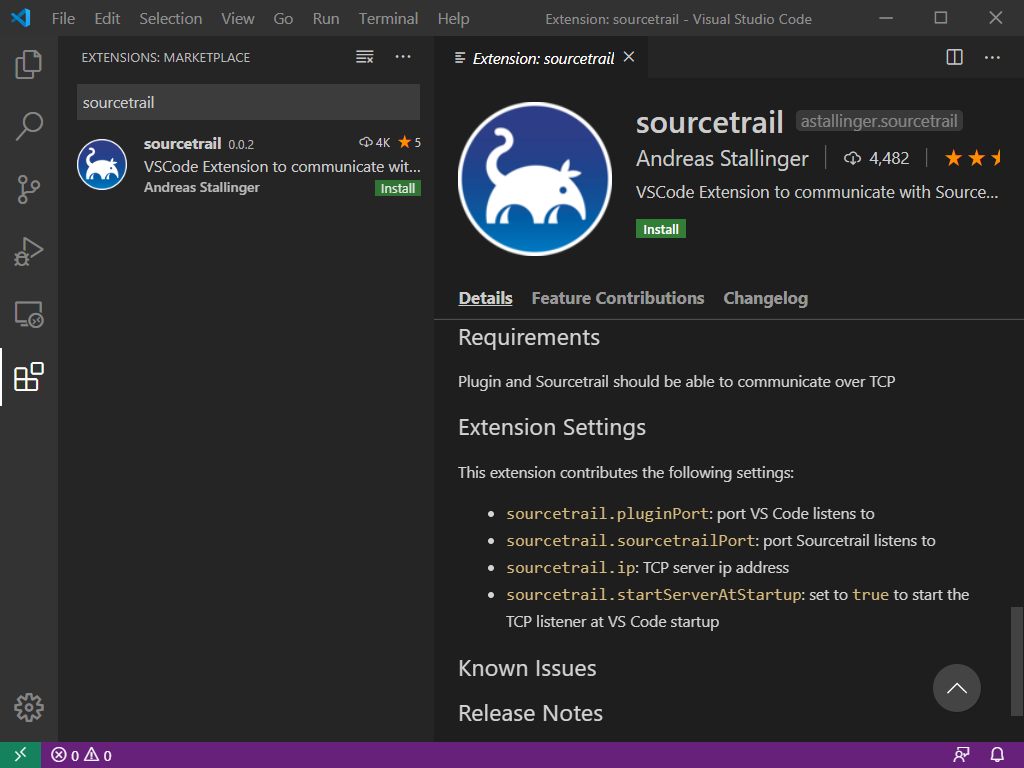This screenshot has height=768, width=1024.
Task: Select the Extensions view icon
Action: (29, 377)
